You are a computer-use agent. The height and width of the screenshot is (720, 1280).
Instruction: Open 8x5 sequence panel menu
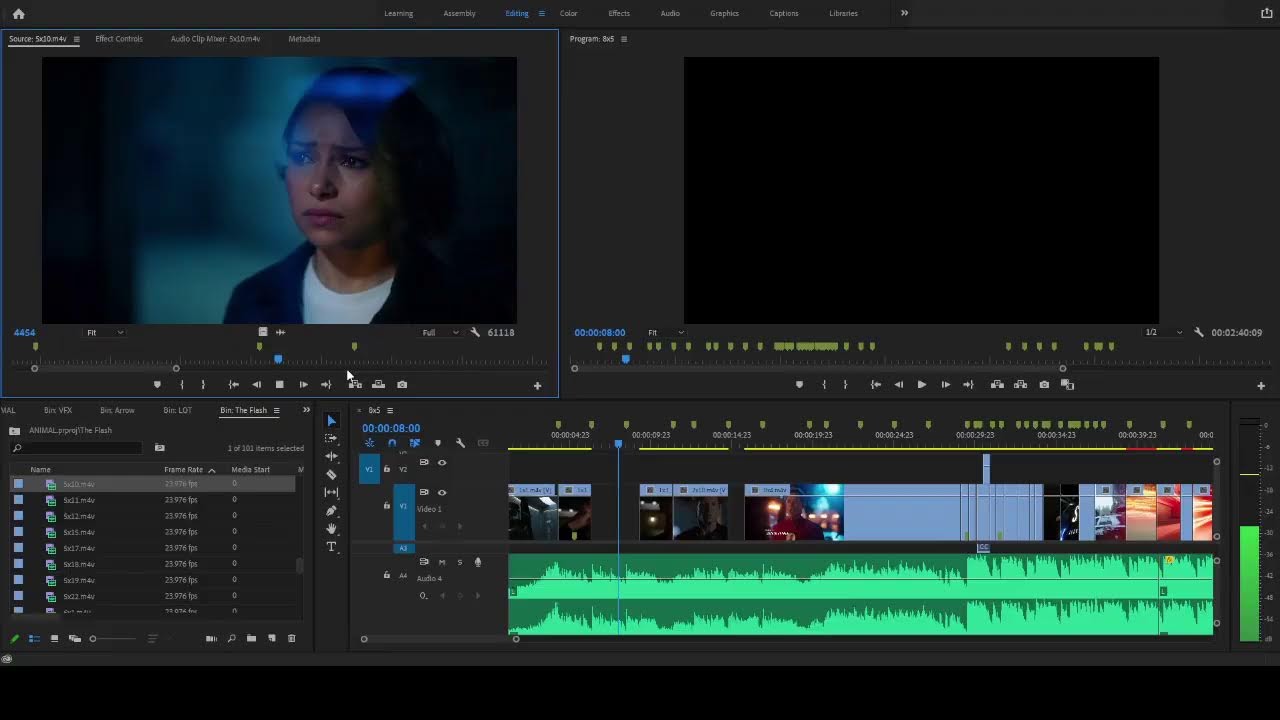coord(390,410)
